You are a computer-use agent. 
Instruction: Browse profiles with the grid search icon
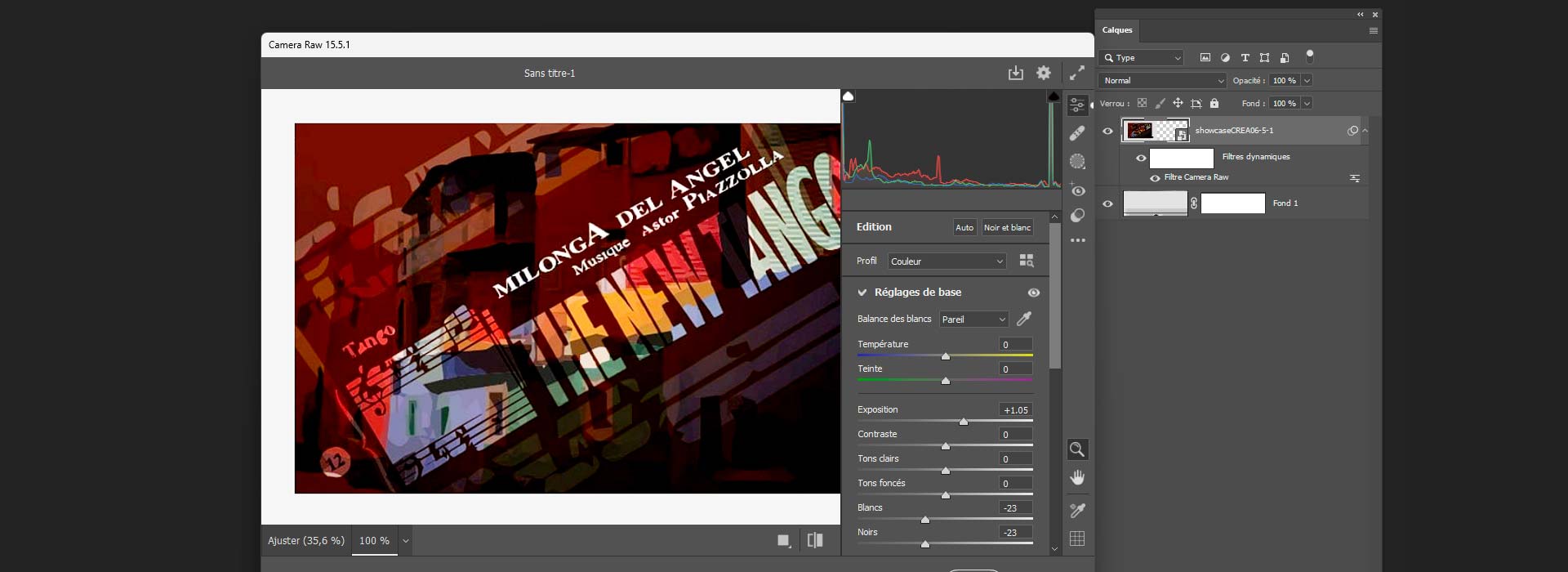(x=1027, y=261)
